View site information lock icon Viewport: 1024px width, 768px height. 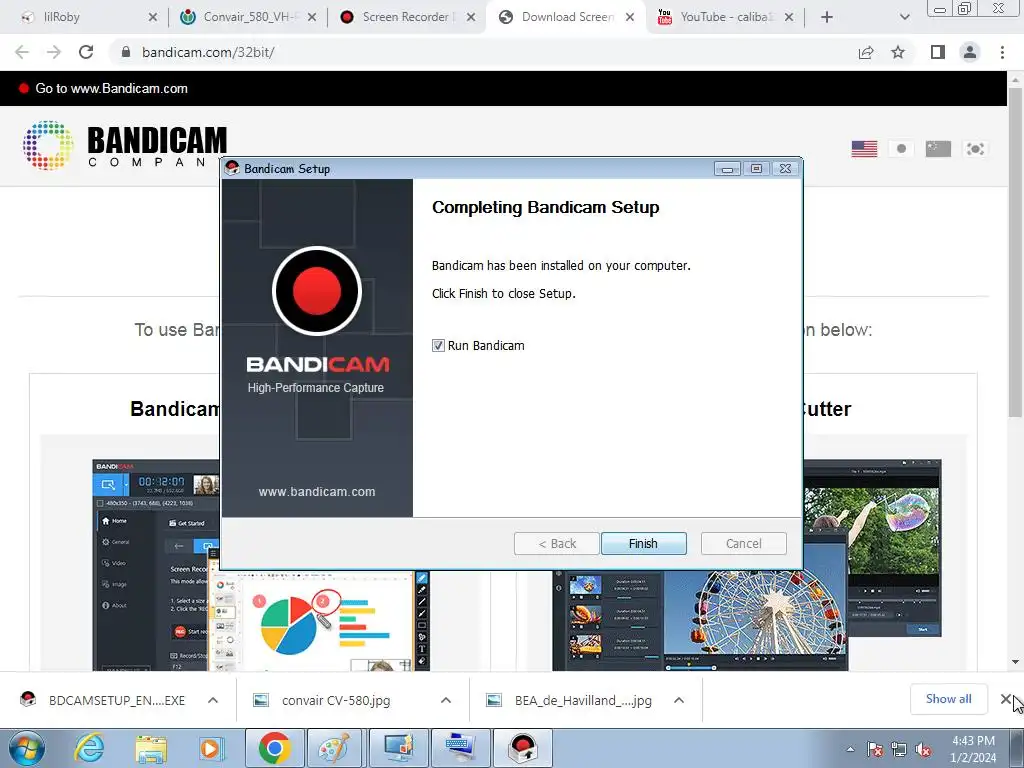[126, 52]
